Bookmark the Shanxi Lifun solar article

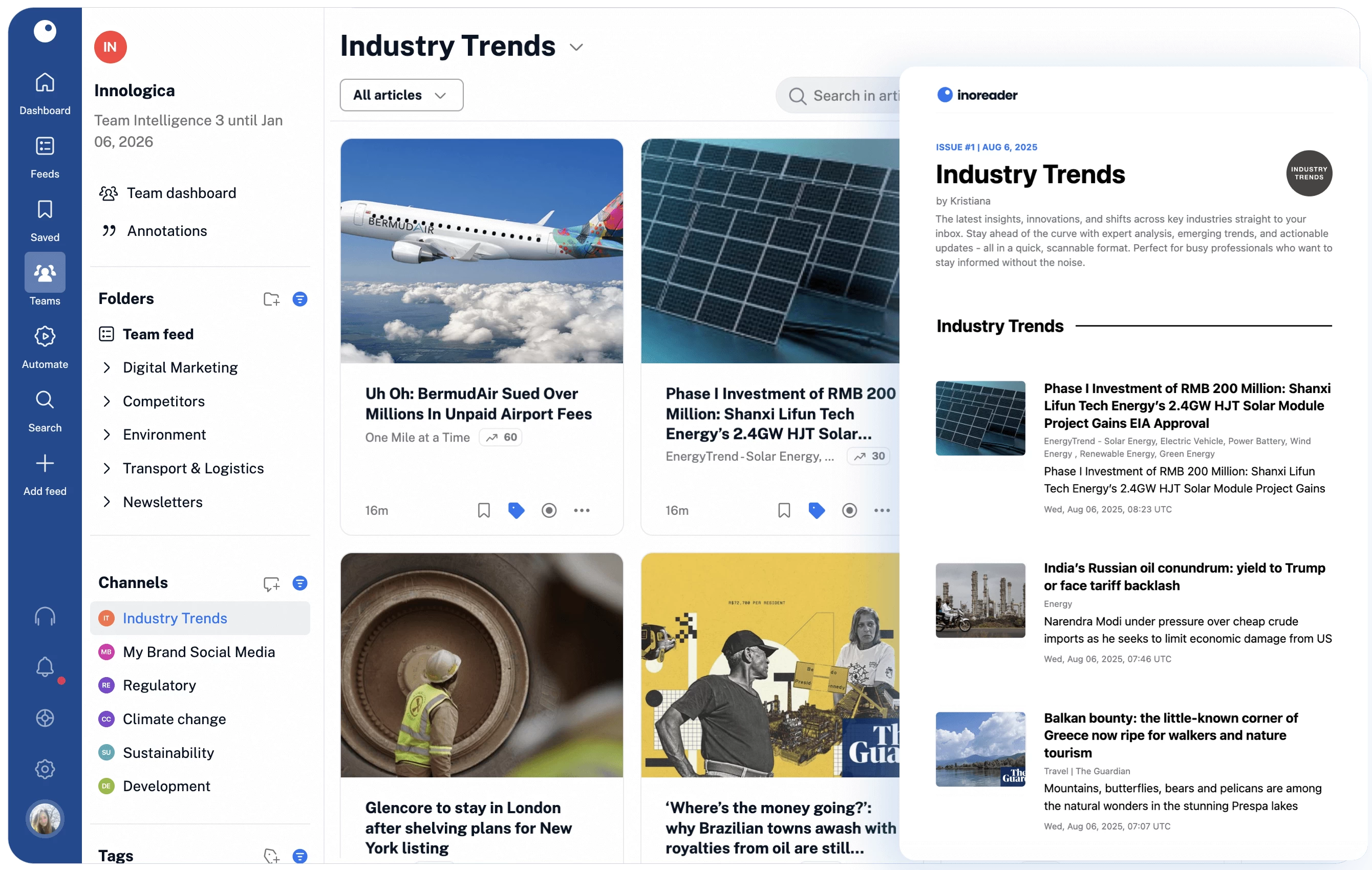point(784,510)
